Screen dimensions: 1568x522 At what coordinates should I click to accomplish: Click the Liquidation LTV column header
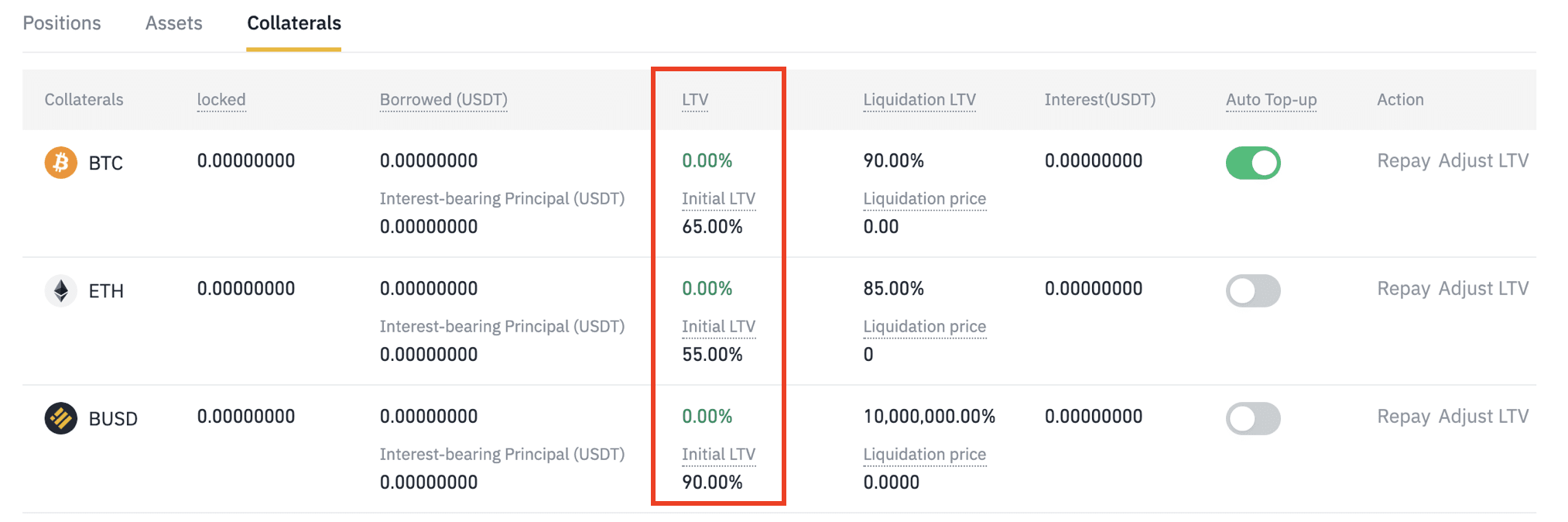click(919, 100)
